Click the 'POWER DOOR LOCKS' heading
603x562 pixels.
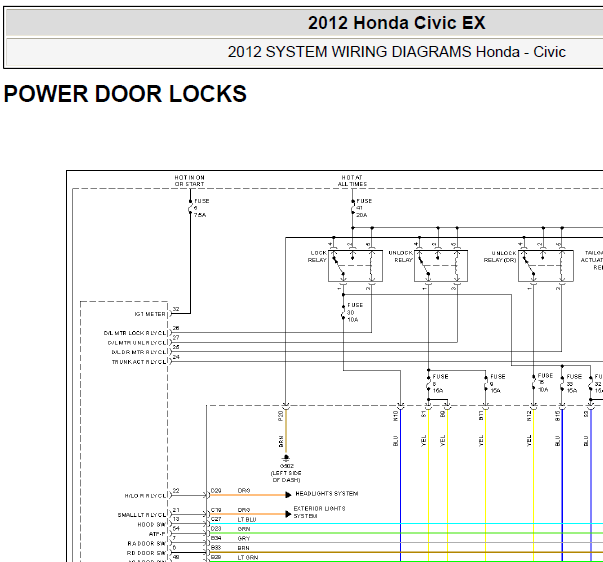point(125,94)
